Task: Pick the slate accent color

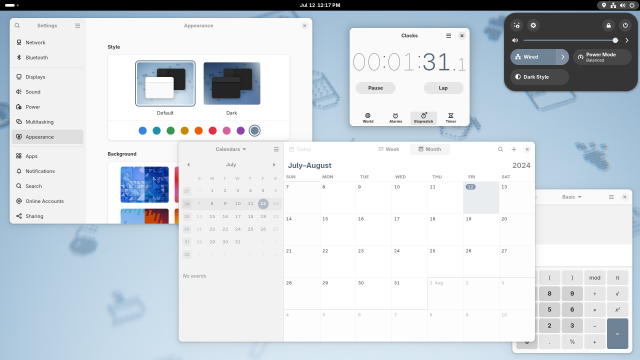Action: click(x=255, y=131)
